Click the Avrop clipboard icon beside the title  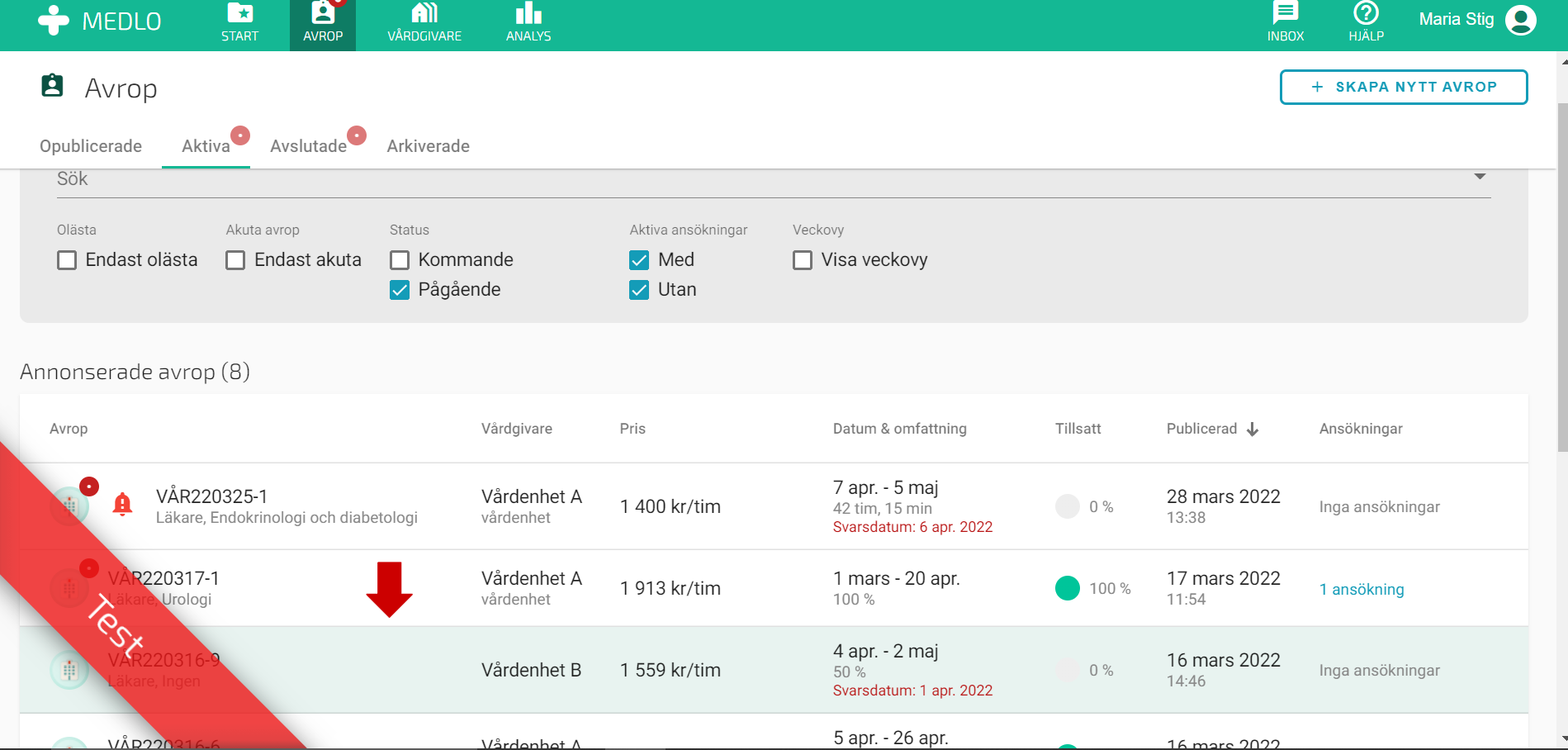pos(52,85)
